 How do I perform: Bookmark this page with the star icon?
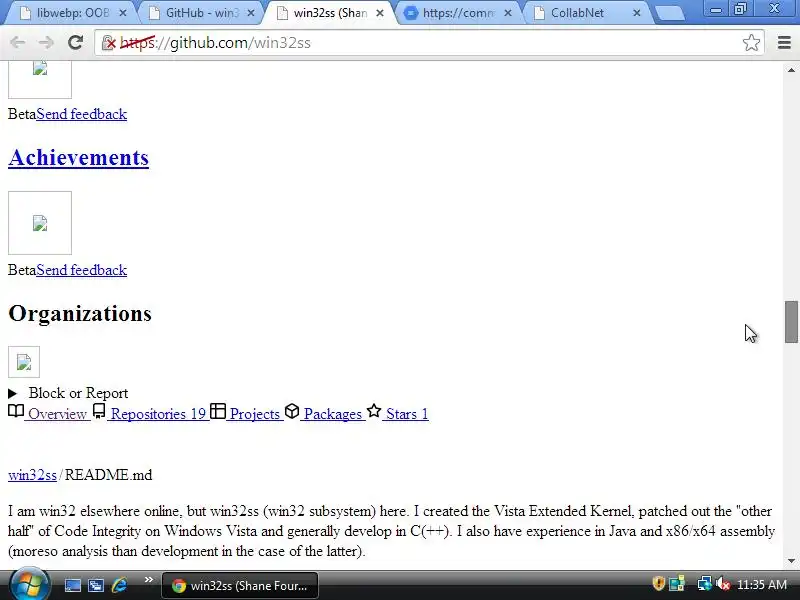[751, 43]
